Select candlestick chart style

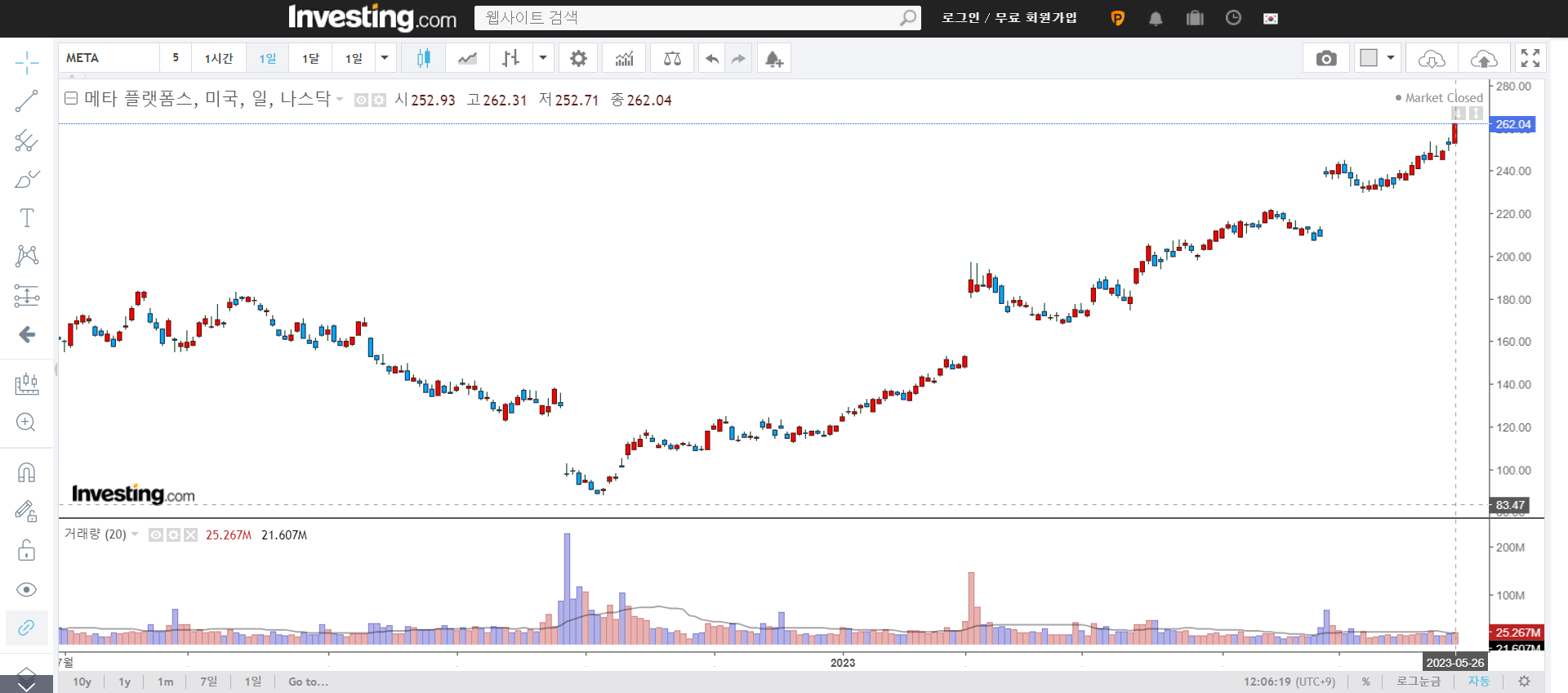[423, 58]
